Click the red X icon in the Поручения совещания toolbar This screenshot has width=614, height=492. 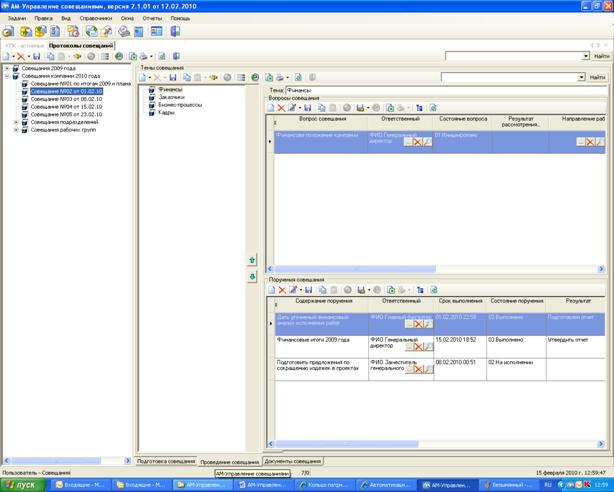(x=281, y=289)
